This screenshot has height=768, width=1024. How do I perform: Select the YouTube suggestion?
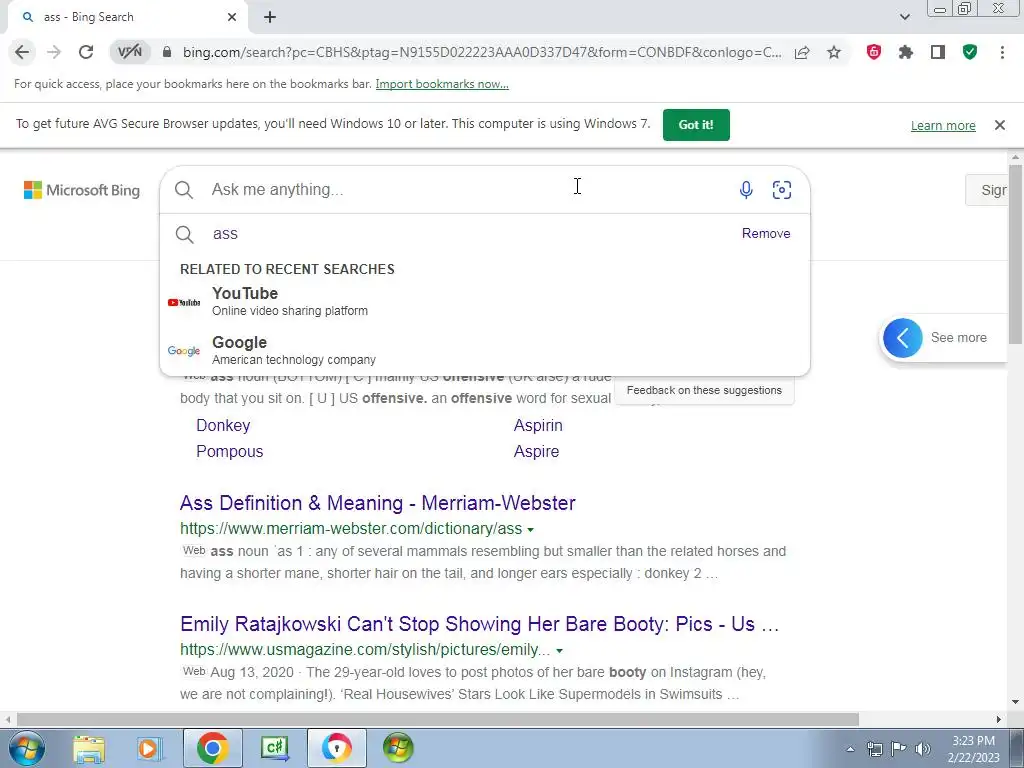pyautogui.click(x=485, y=302)
